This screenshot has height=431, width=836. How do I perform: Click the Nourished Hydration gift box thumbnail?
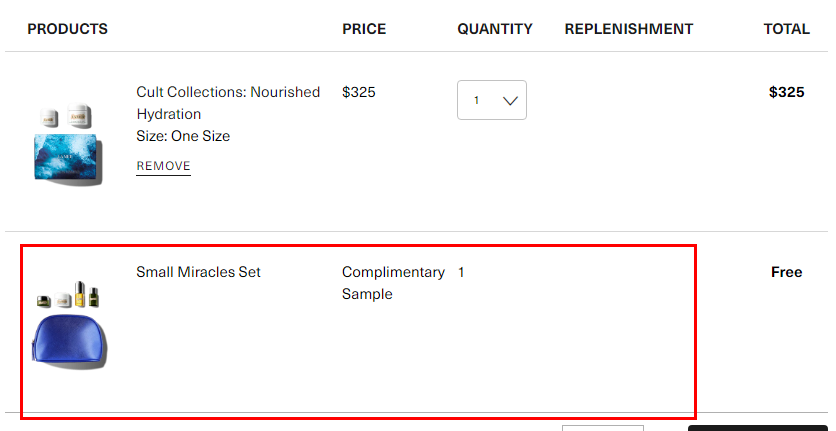coord(68,144)
